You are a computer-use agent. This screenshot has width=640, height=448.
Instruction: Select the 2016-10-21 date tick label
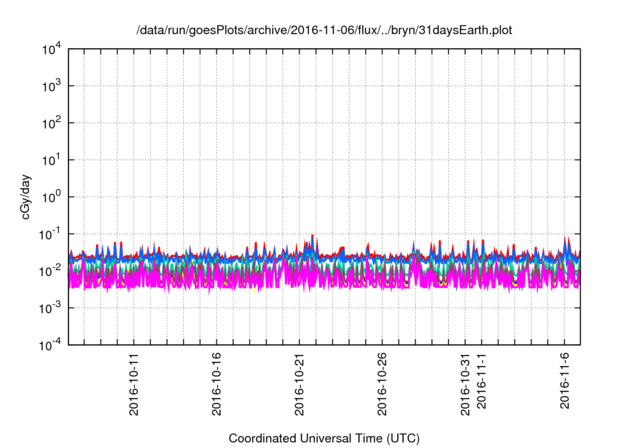tap(300, 381)
